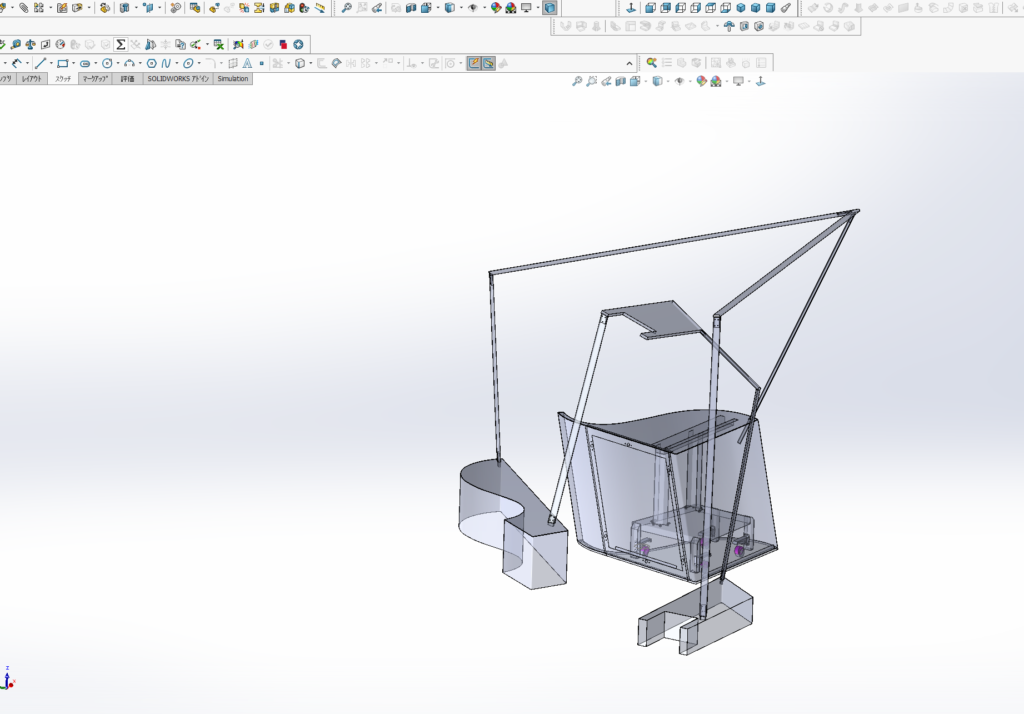The height and width of the screenshot is (714, 1024).
Task: Click the Zoom to Fit magnifier in viewport
Action: (x=577, y=81)
